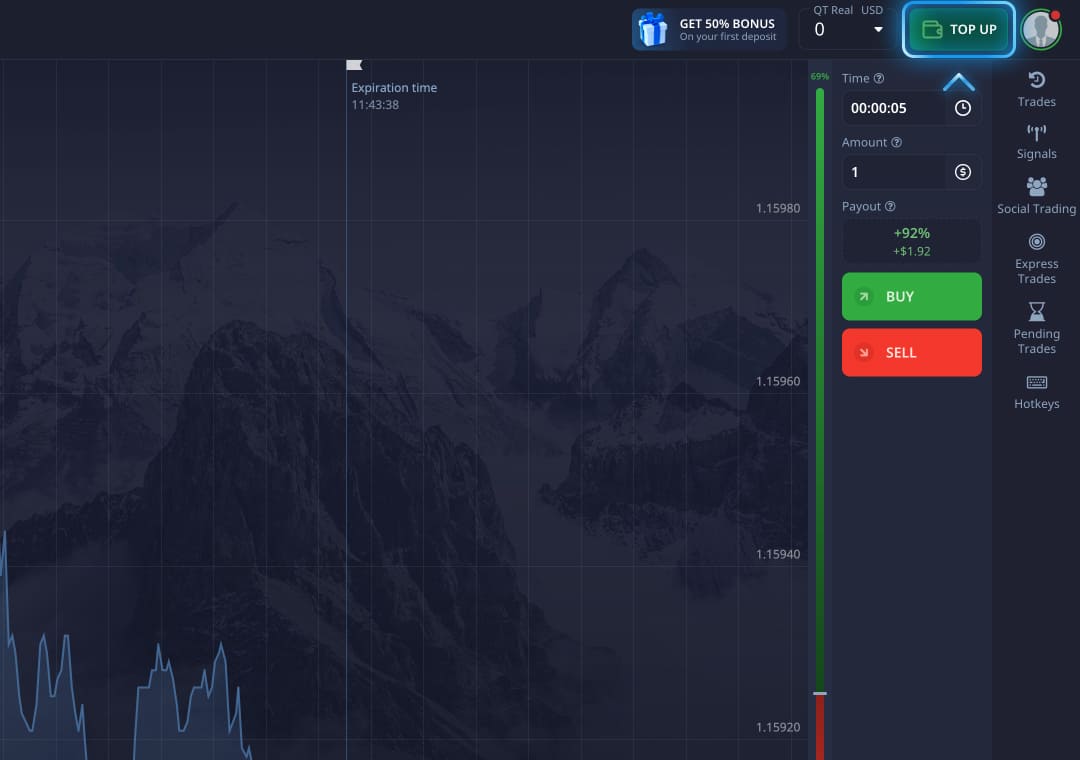Click the BUY button
Image resolution: width=1080 pixels, height=760 pixels.
coord(911,296)
